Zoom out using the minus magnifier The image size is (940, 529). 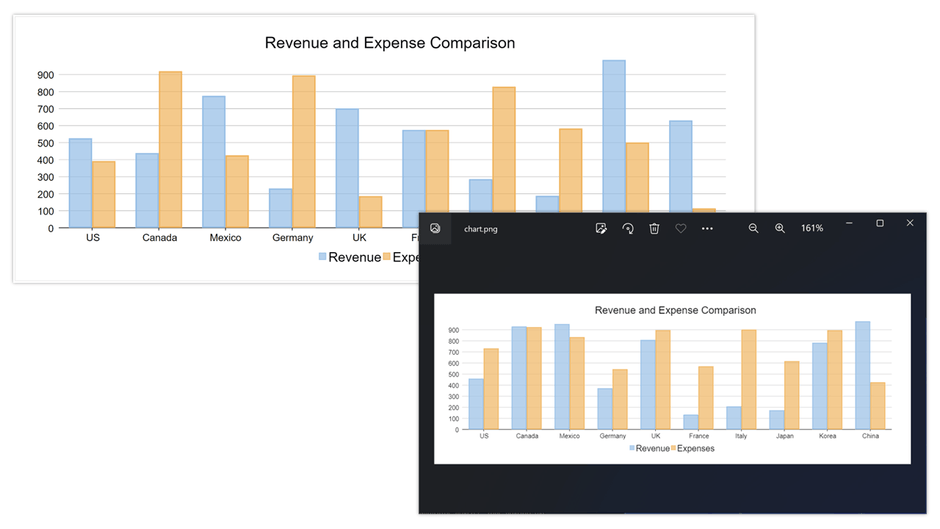click(754, 229)
